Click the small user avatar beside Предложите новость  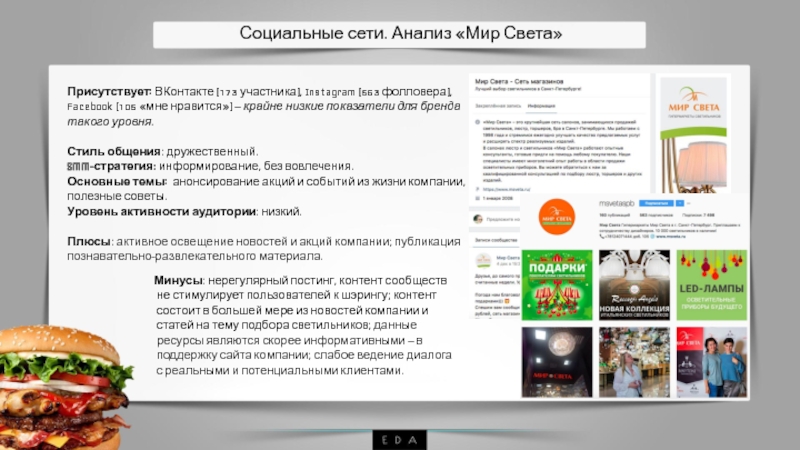coord(478,219)
